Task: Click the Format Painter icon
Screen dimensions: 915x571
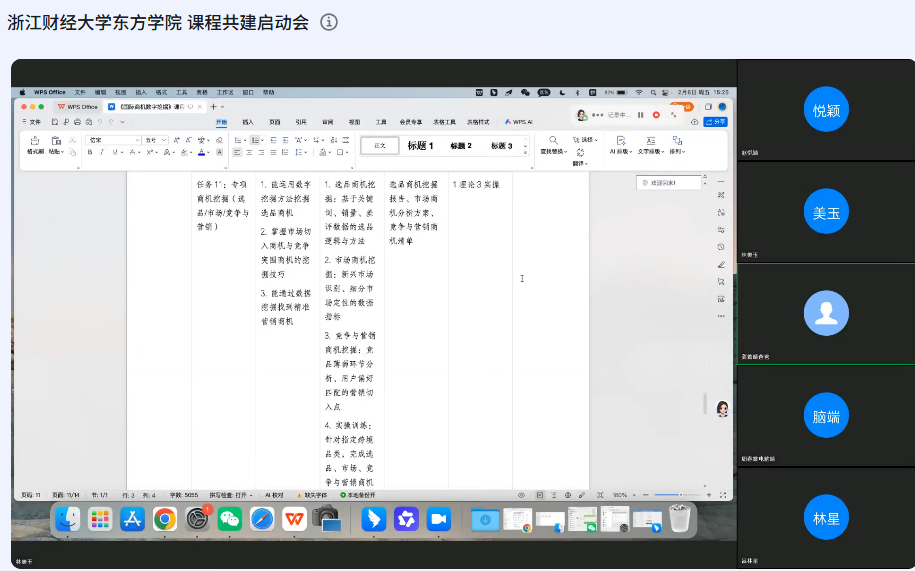Action: [35, 141]
